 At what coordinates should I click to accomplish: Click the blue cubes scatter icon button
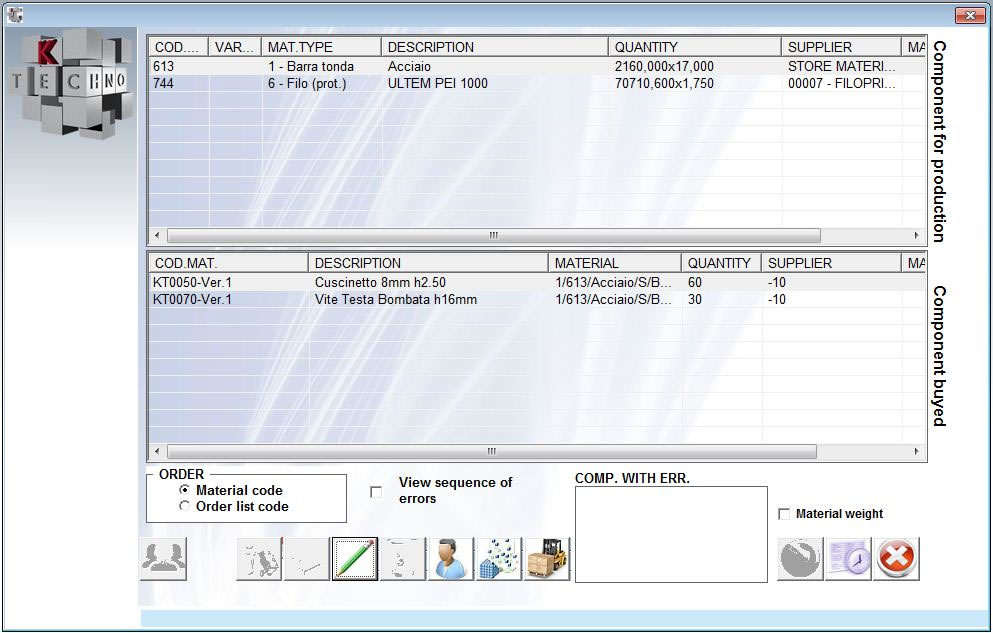click(x=499, y=559)
